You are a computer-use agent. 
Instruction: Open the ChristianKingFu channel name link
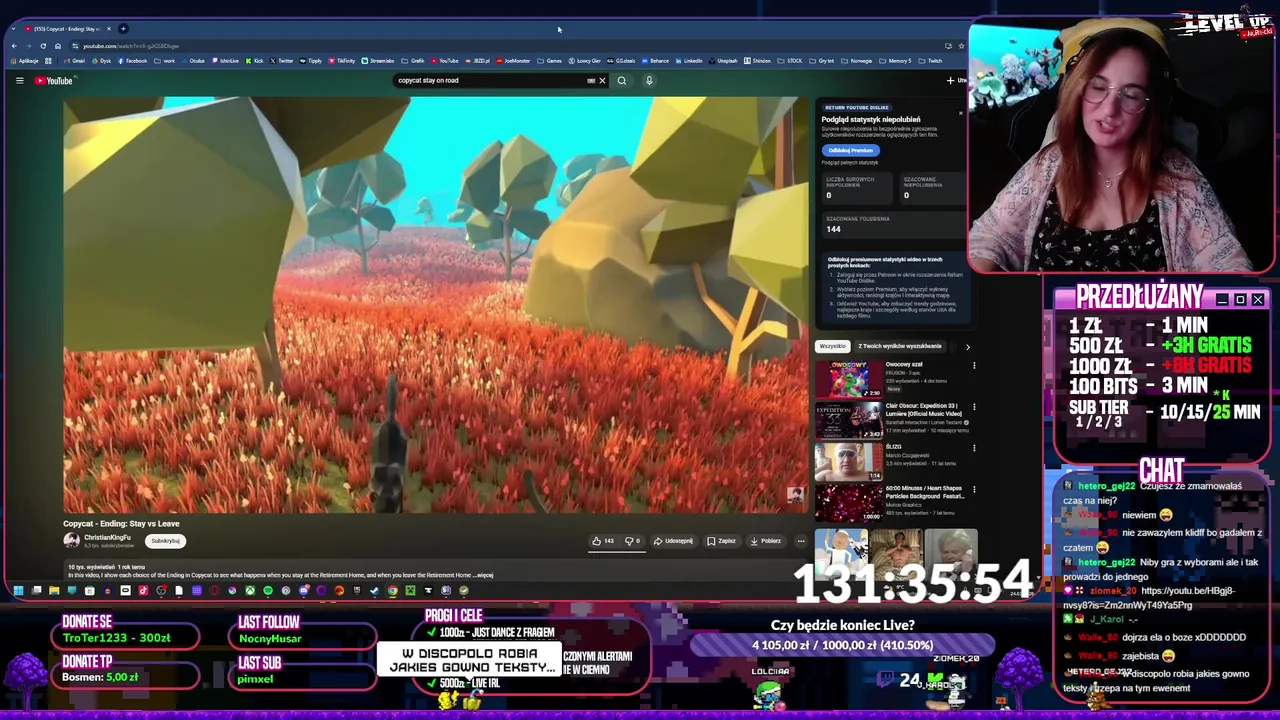point(107,538)
